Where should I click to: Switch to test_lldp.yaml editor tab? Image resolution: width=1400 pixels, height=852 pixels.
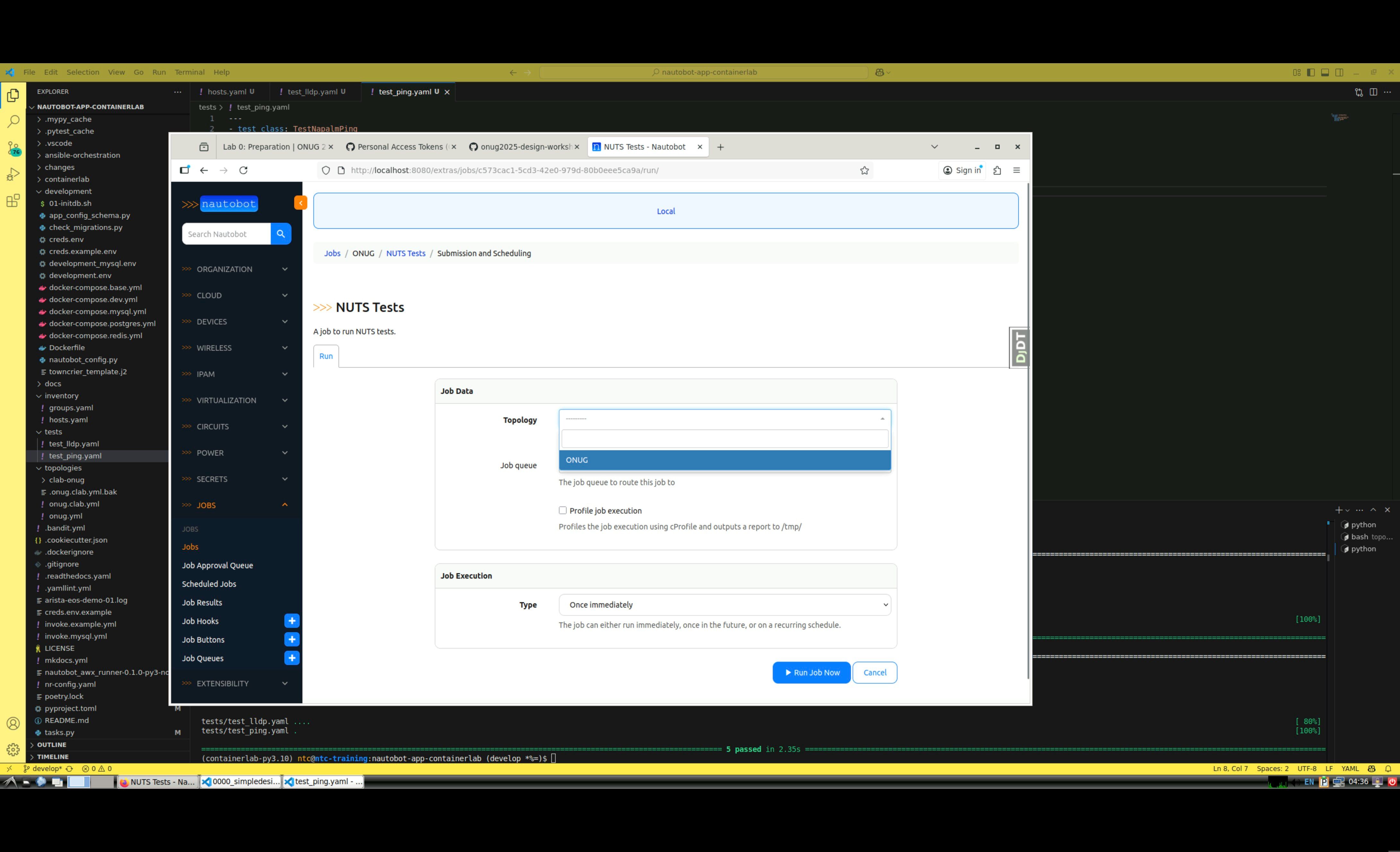[x=312, y=91]
